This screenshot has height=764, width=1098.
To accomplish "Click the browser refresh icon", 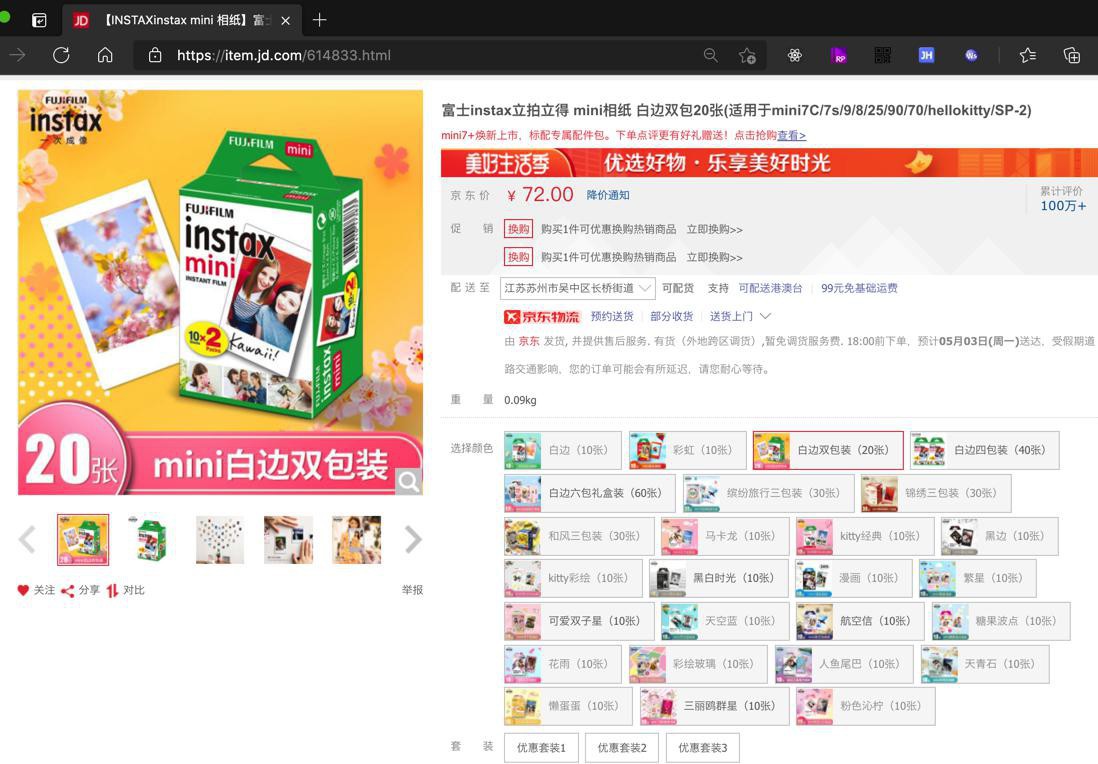I will [62, 55].
